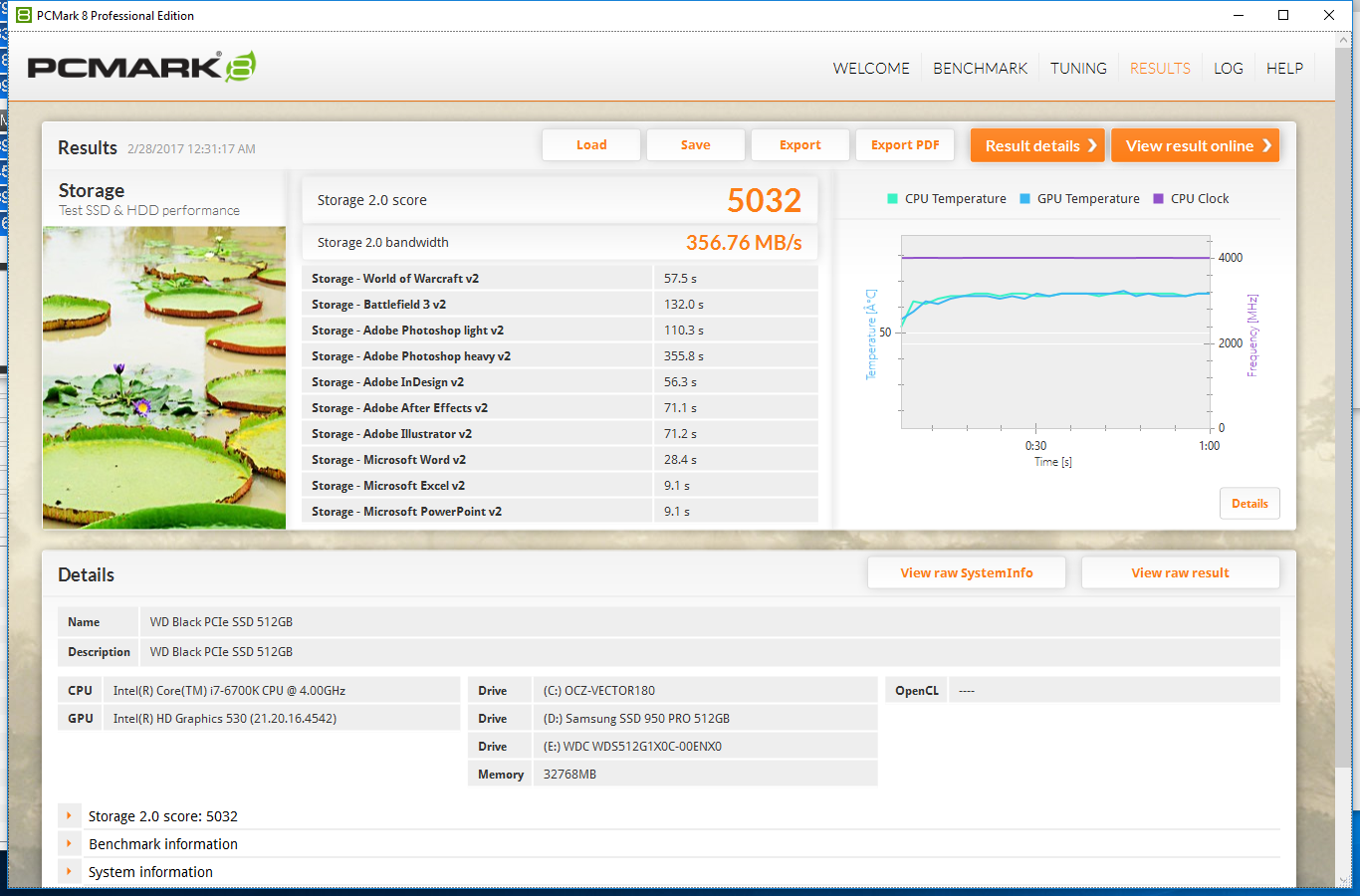Switch to the TUNING tab
The width and height of the screenshot is (1360, 896).
[x=1078, y=69]
